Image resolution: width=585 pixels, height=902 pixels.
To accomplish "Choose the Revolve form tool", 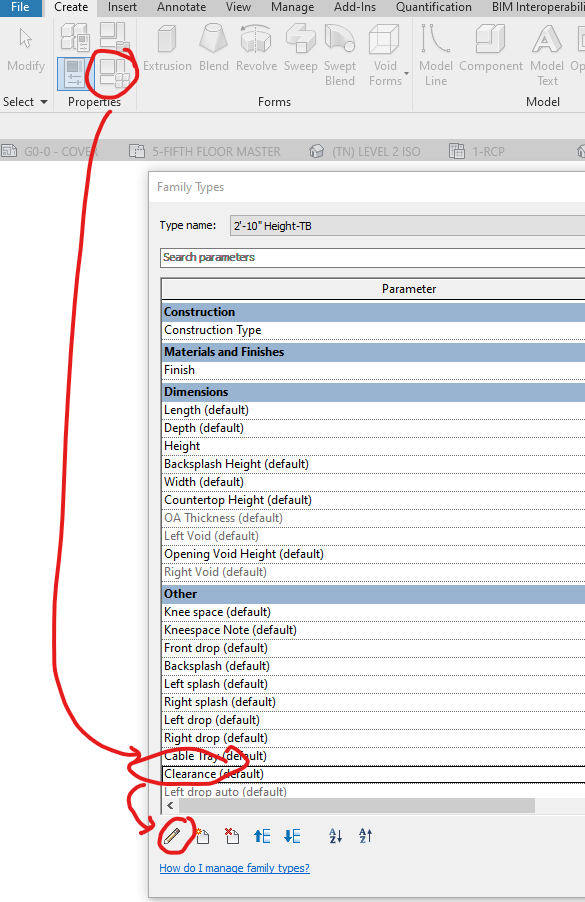I will point(256,49).
